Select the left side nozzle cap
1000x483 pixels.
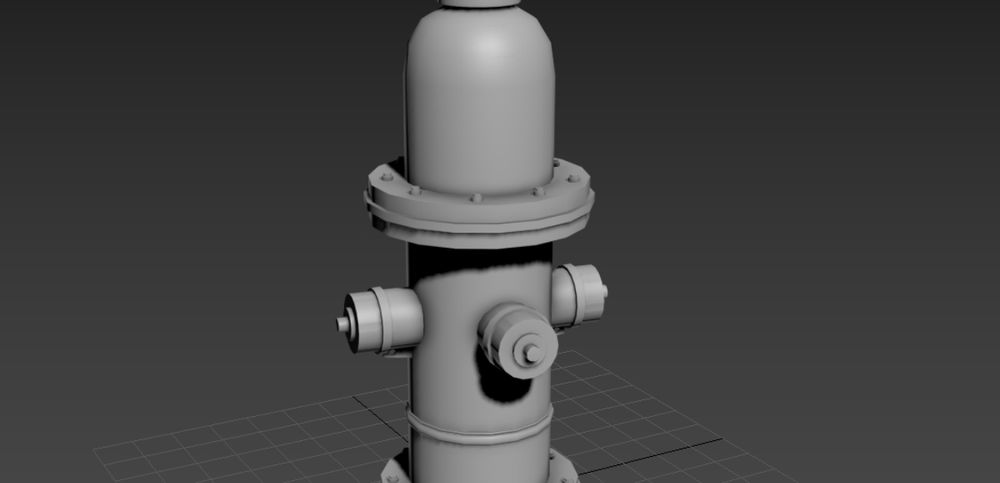pos(385,320)
